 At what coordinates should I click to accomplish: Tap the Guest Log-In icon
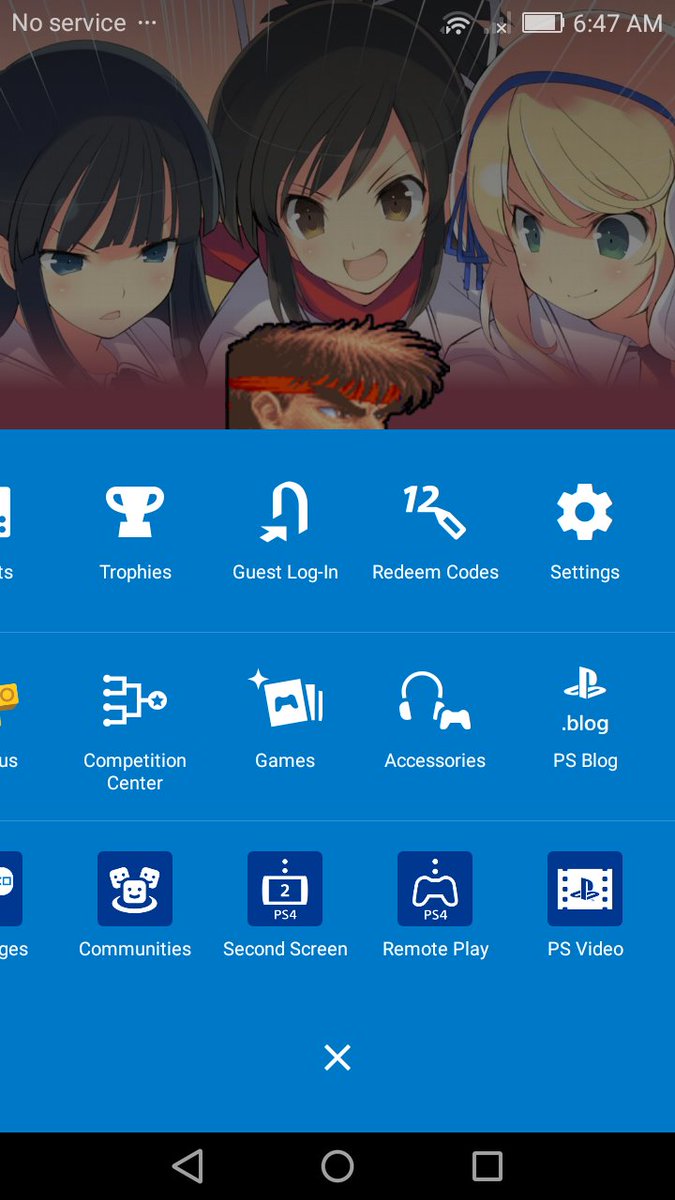pos(285,512)
